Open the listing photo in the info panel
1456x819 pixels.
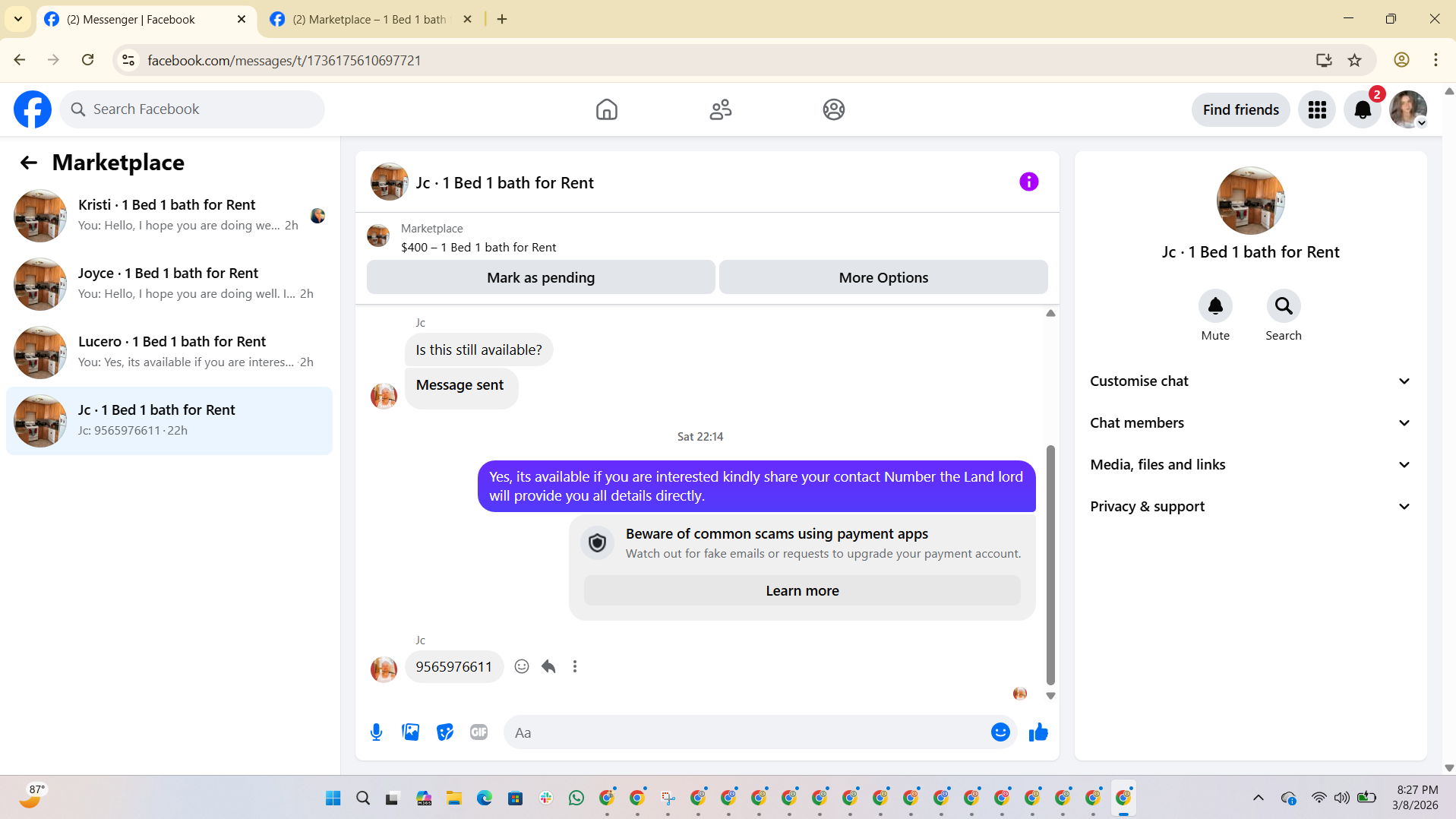(1250, 201)
